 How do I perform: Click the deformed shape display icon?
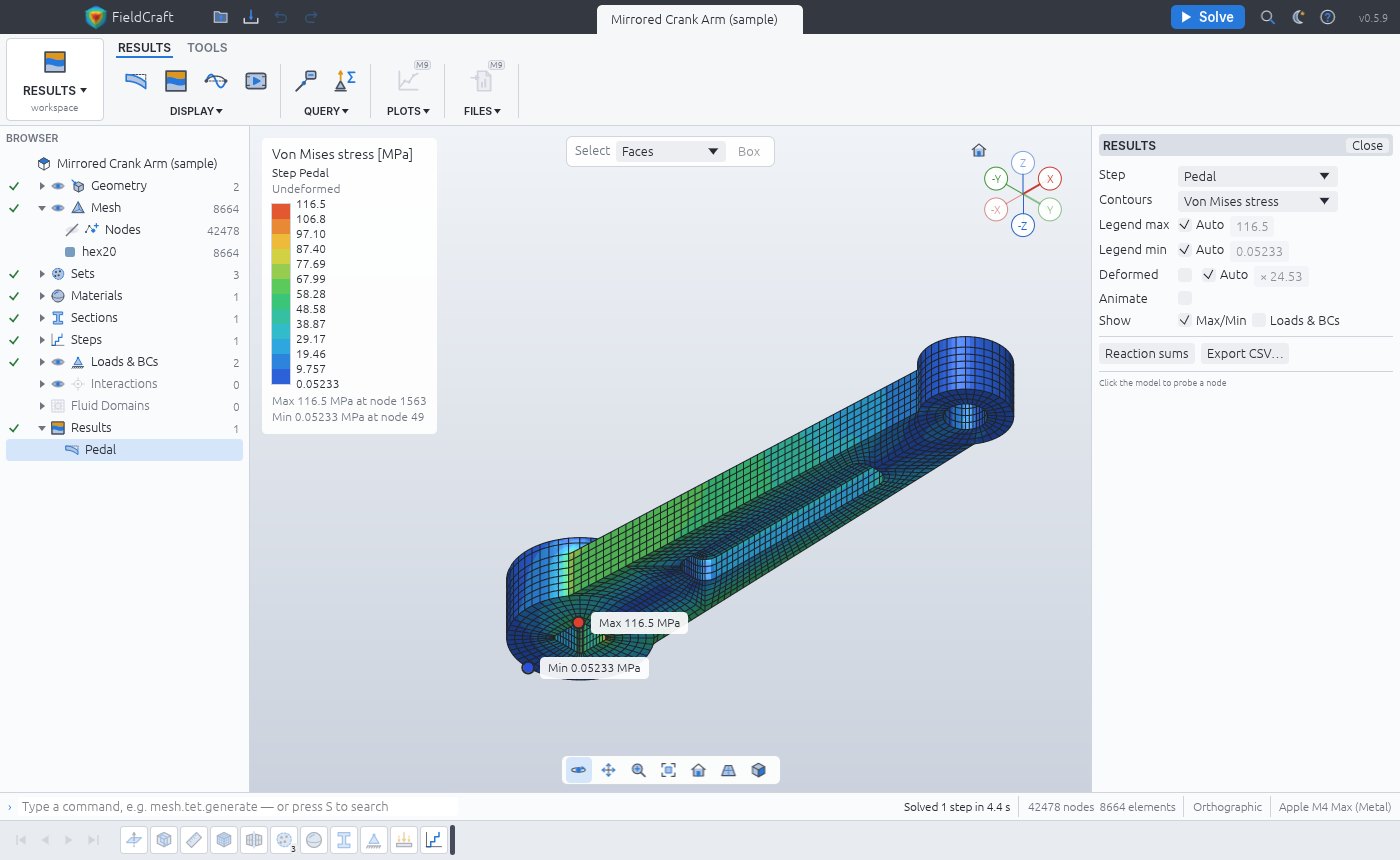[x=135, y=80]
